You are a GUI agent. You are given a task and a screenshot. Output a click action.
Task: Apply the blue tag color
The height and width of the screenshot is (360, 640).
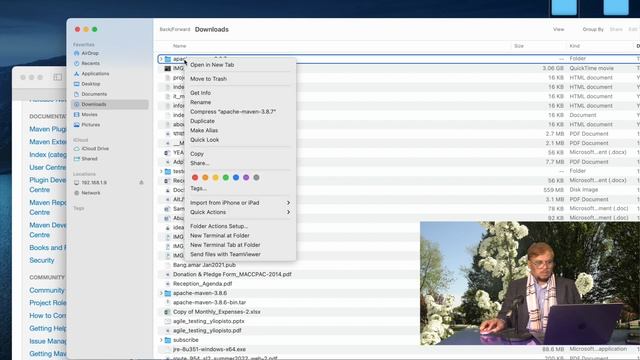click(x=236, y=178)
